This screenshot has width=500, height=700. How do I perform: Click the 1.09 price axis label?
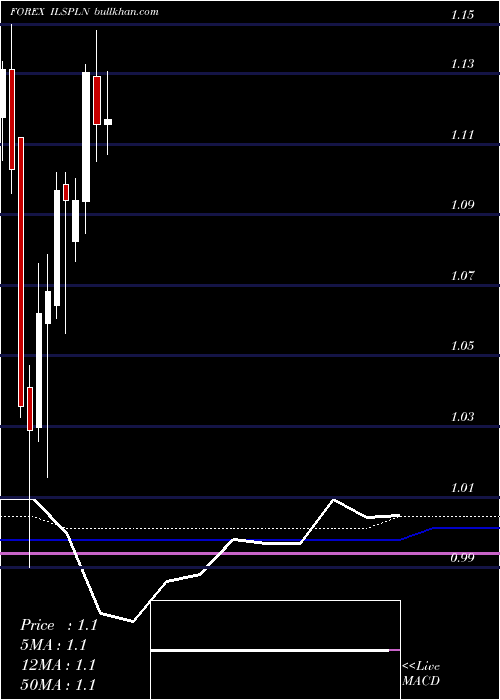point(462,205)
